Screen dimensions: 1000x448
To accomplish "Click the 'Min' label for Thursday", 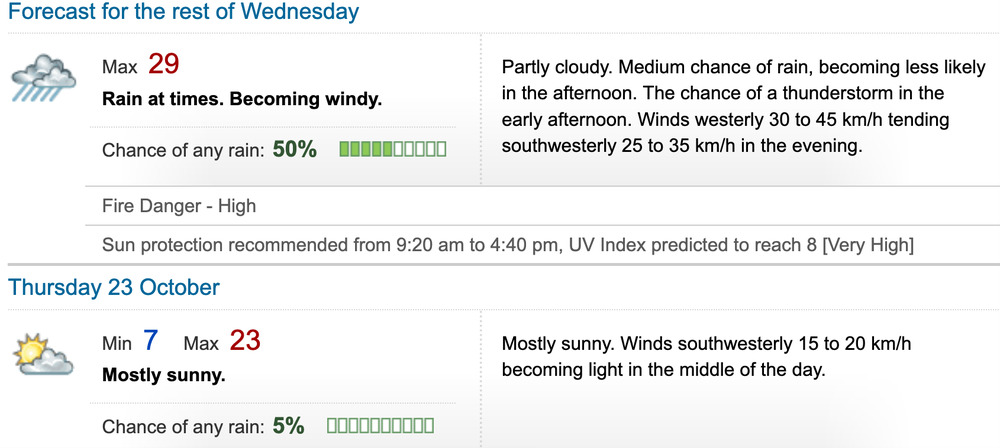I will point(117,343).
